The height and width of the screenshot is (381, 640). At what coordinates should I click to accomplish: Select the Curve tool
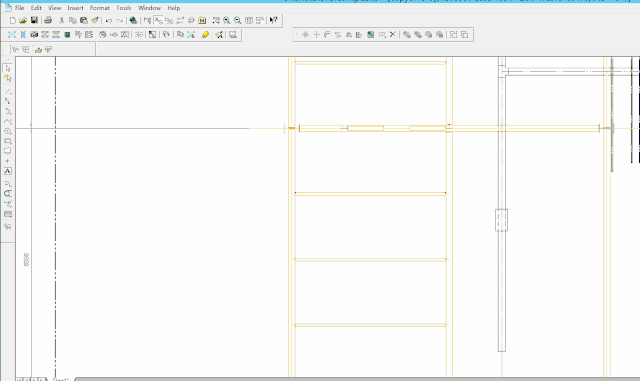pyautogui.click(x=8, y=121)
